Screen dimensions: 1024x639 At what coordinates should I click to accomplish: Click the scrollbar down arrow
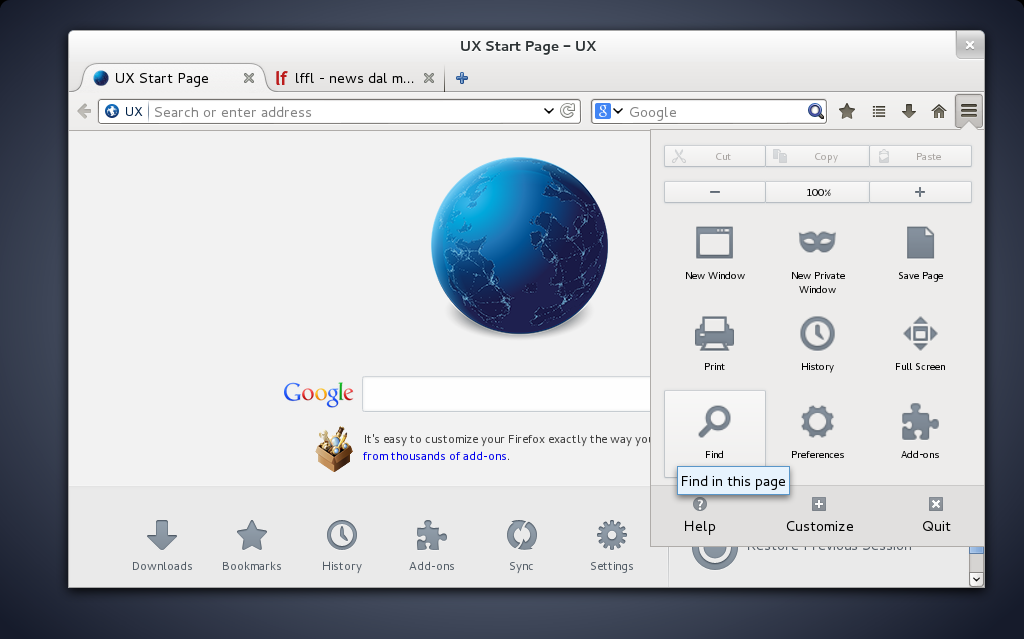click(976, 579)
